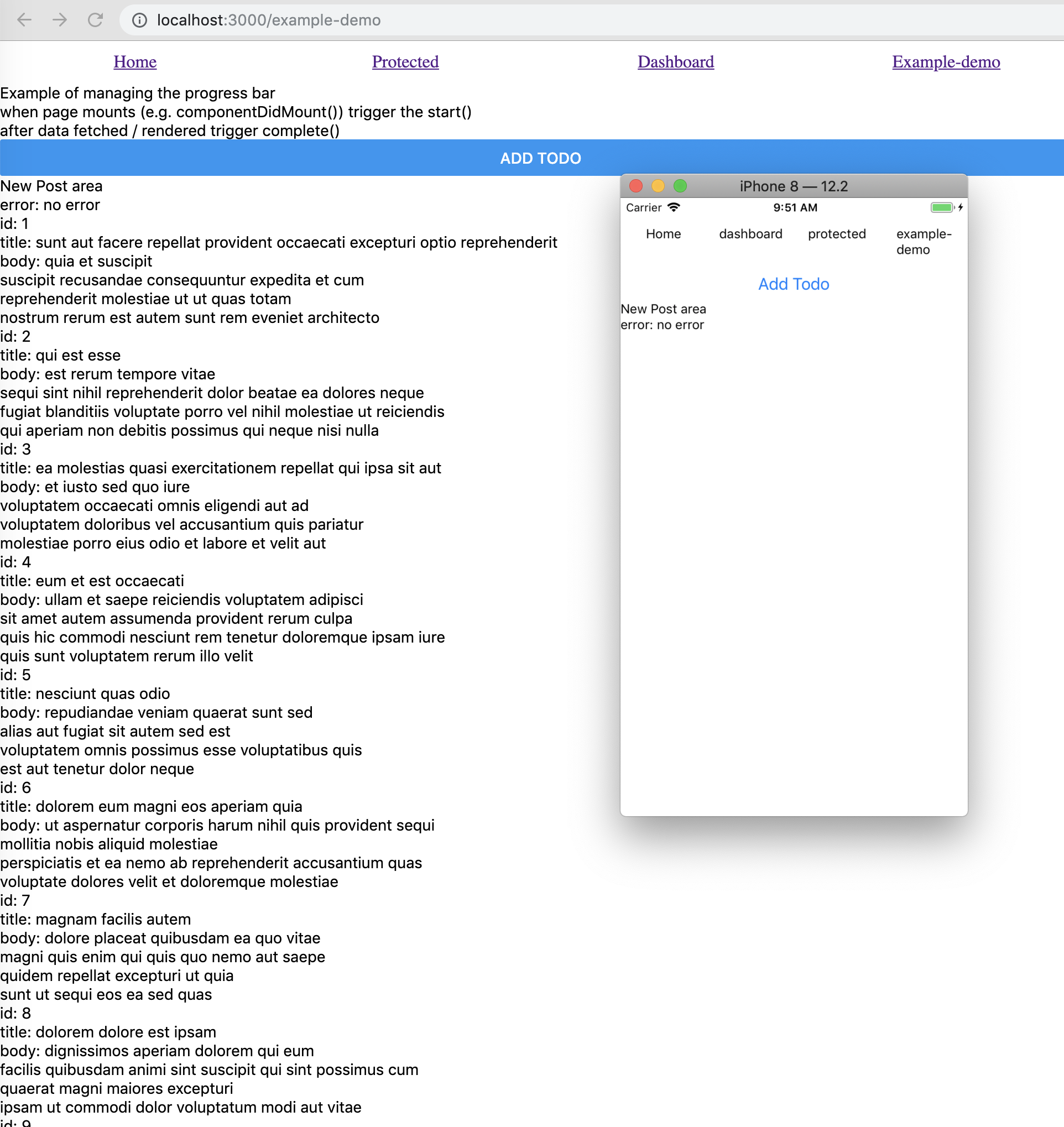Click 'title: dolorem dolore est ipsam' line
Viewport: 1064px width, 1127px height.
tap(108, 1032)
